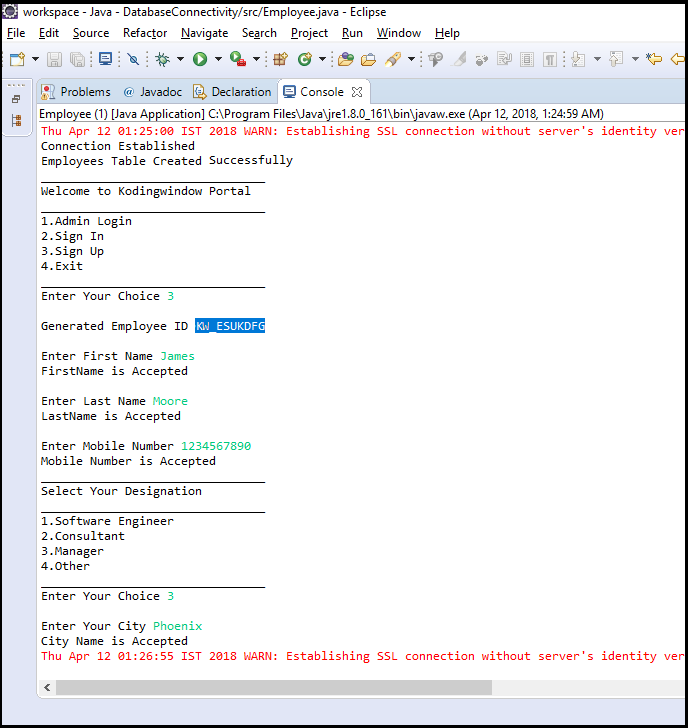
Task: Click the 'Connection Established' console line
Action: click(118, 146)
